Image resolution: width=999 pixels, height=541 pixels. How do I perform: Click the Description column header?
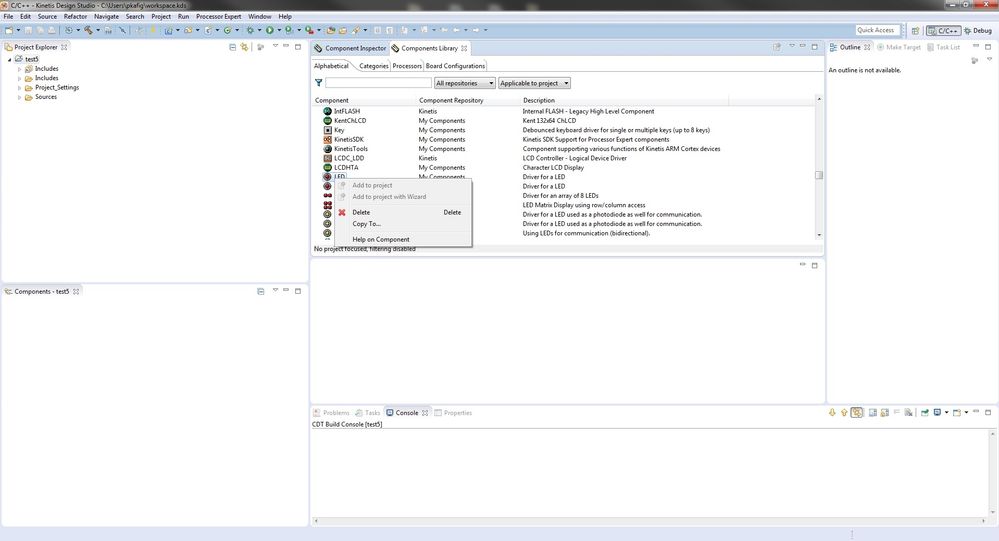[x=539, y=100]
